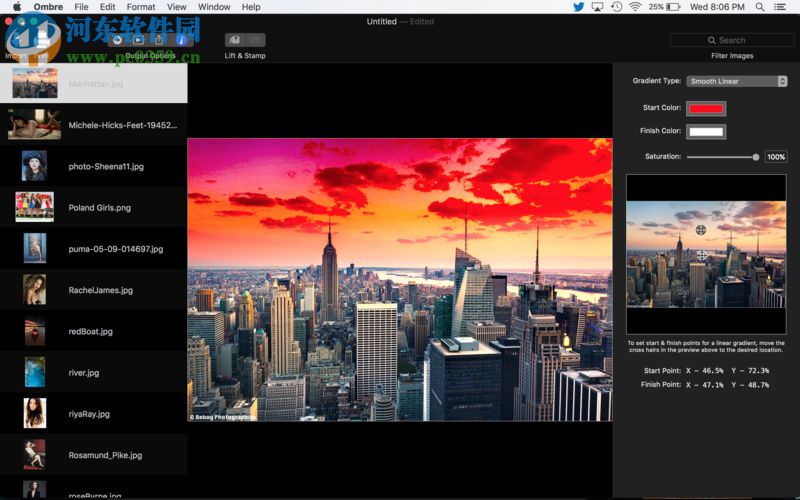Click the riyaRay.jpg file name
This screenshot has width=800, height=500.
coord(89,414)
